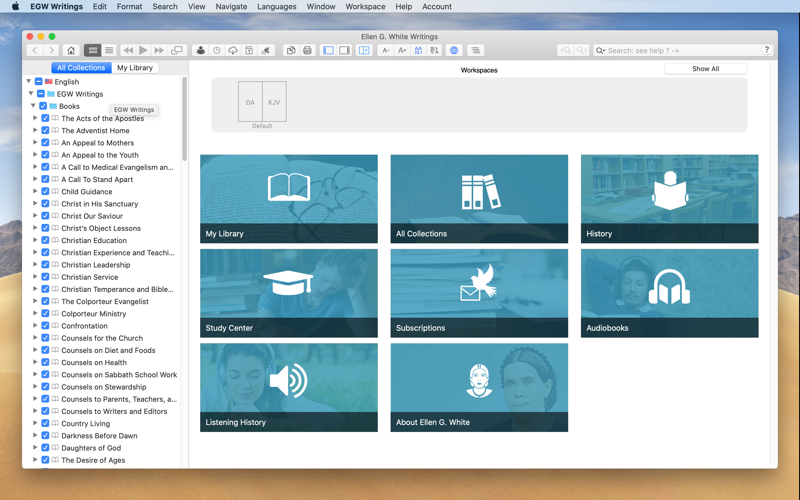
Task: Increase font size with A+ button
Action: (402, 50)
